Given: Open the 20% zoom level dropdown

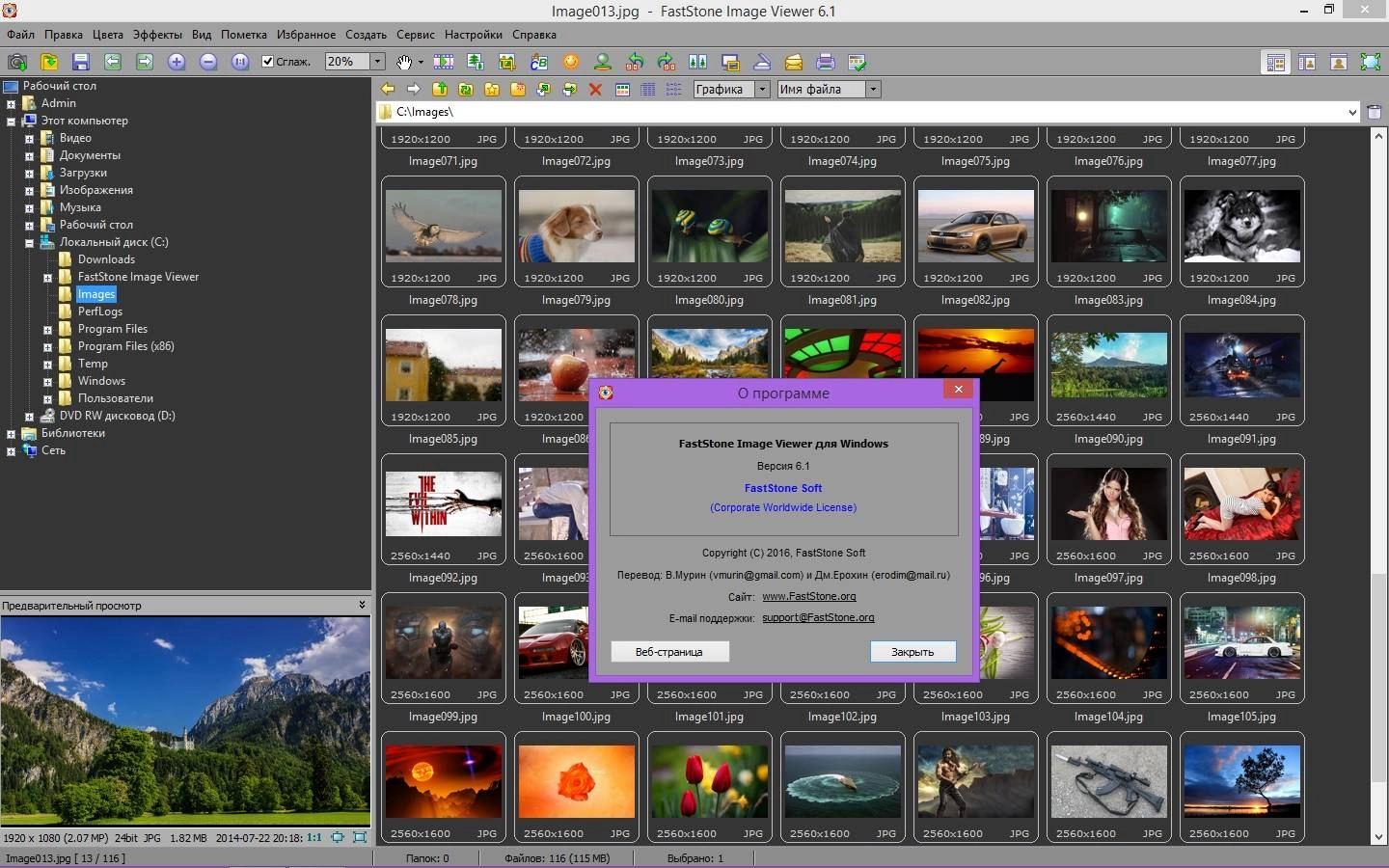Looking at the screenshot, I should pyautogui.click(x=377, y=62).
